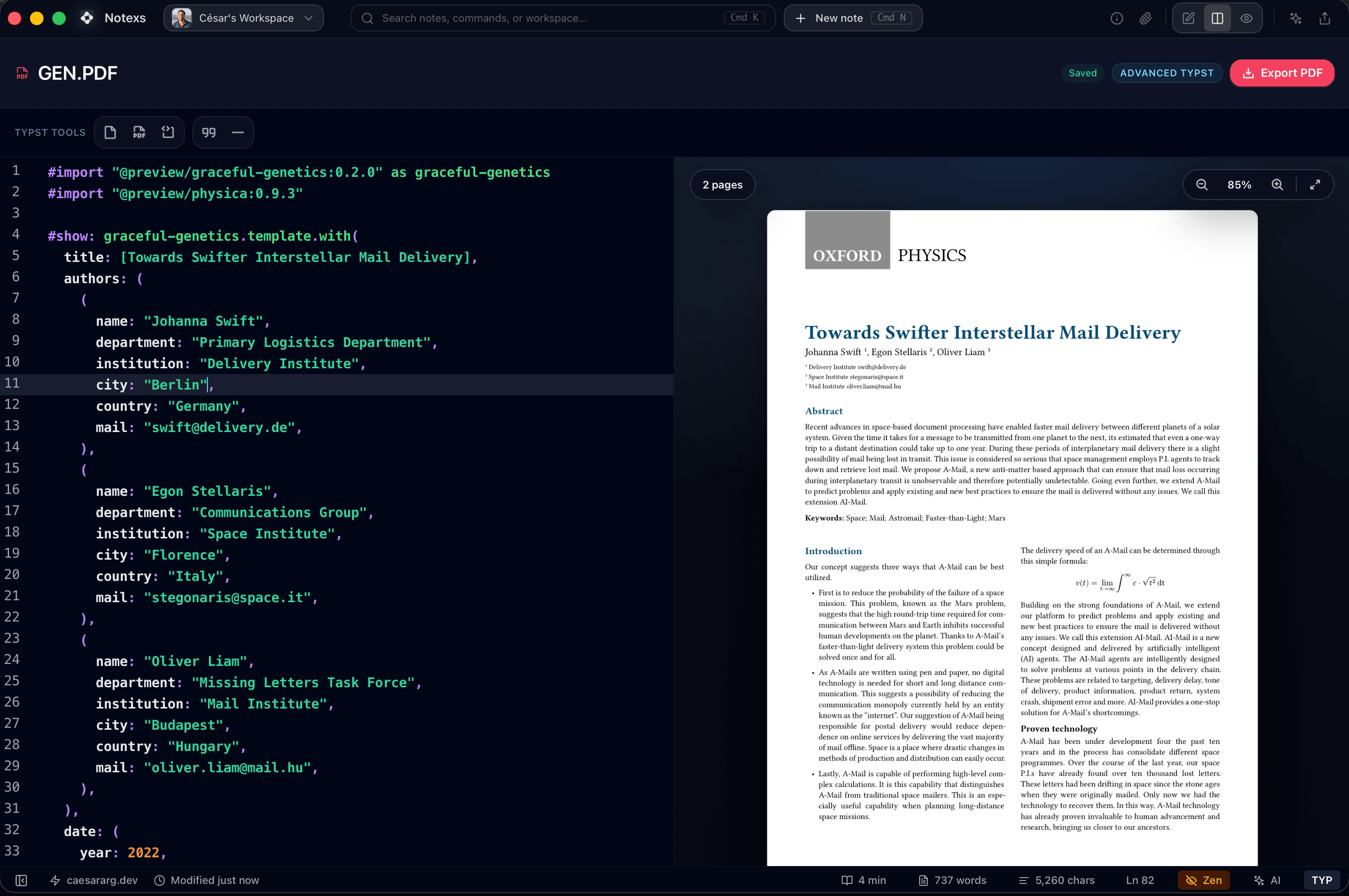Insert a horizontal rule with dash icon
Image resolution: width=1349 pixels, height=896 pixels.
238,132
